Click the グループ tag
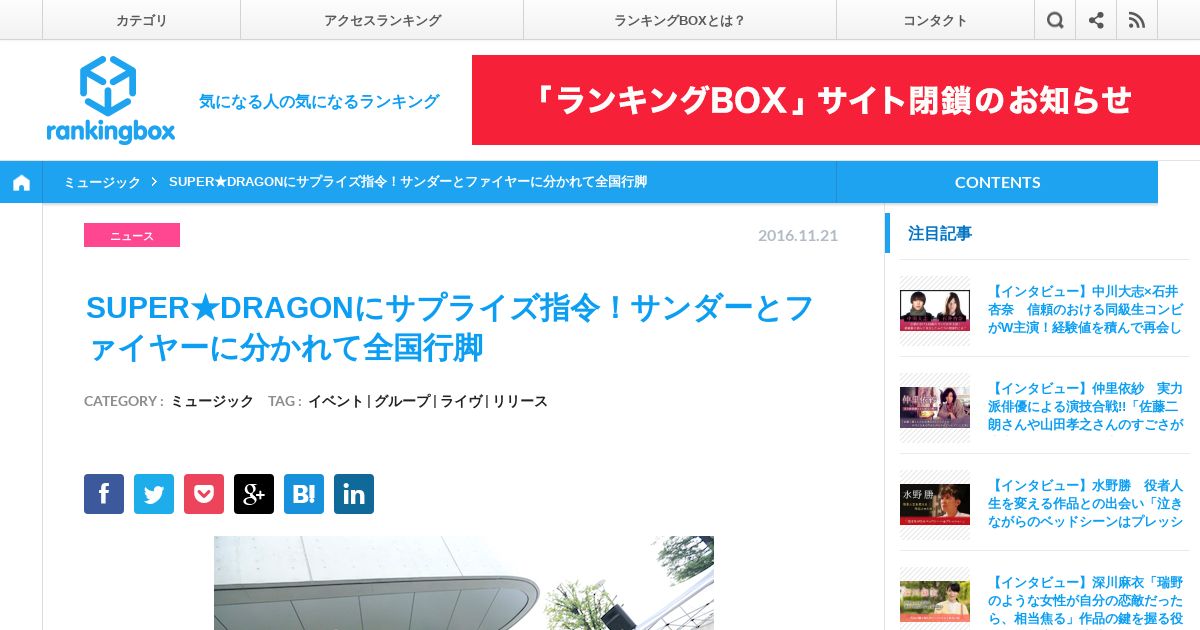 click(x=402, y=401)
